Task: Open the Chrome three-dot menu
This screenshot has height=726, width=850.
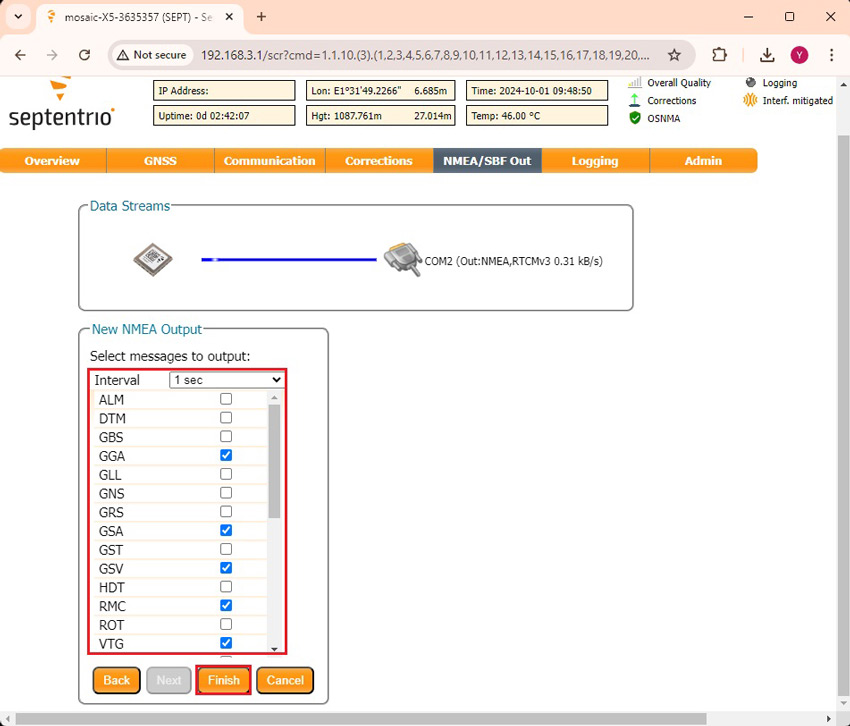Action: click(x=831, y=55)
